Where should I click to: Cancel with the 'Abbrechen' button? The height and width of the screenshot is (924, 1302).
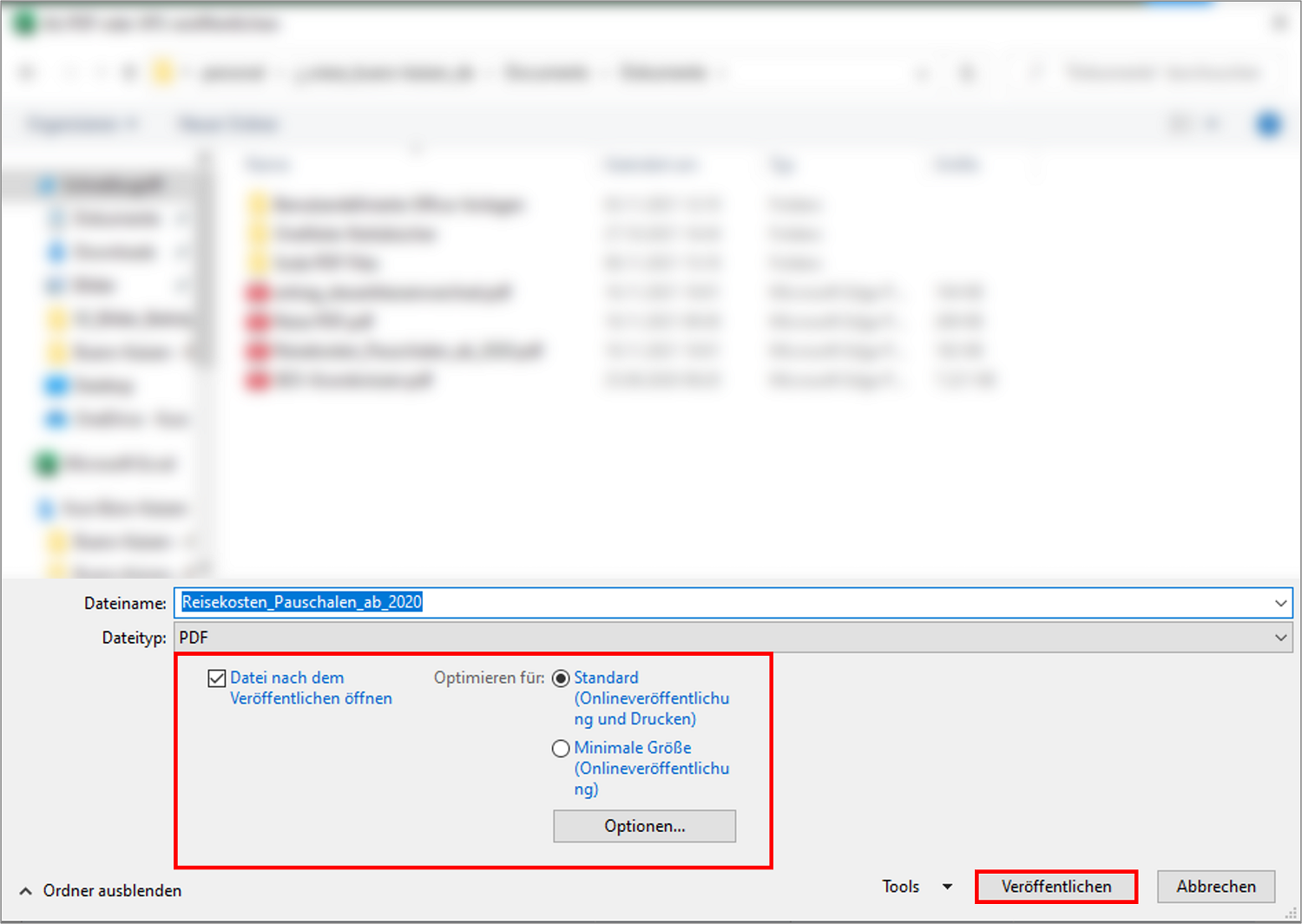[x=1216, y=887]
